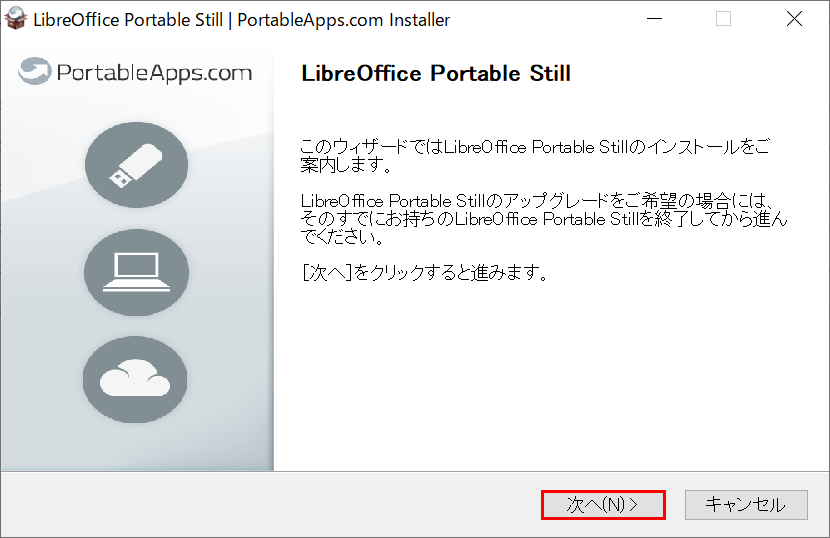This screenshot has height=538, width=830.
Task: Click the disabled maximize button
Action: click(723, 19)
